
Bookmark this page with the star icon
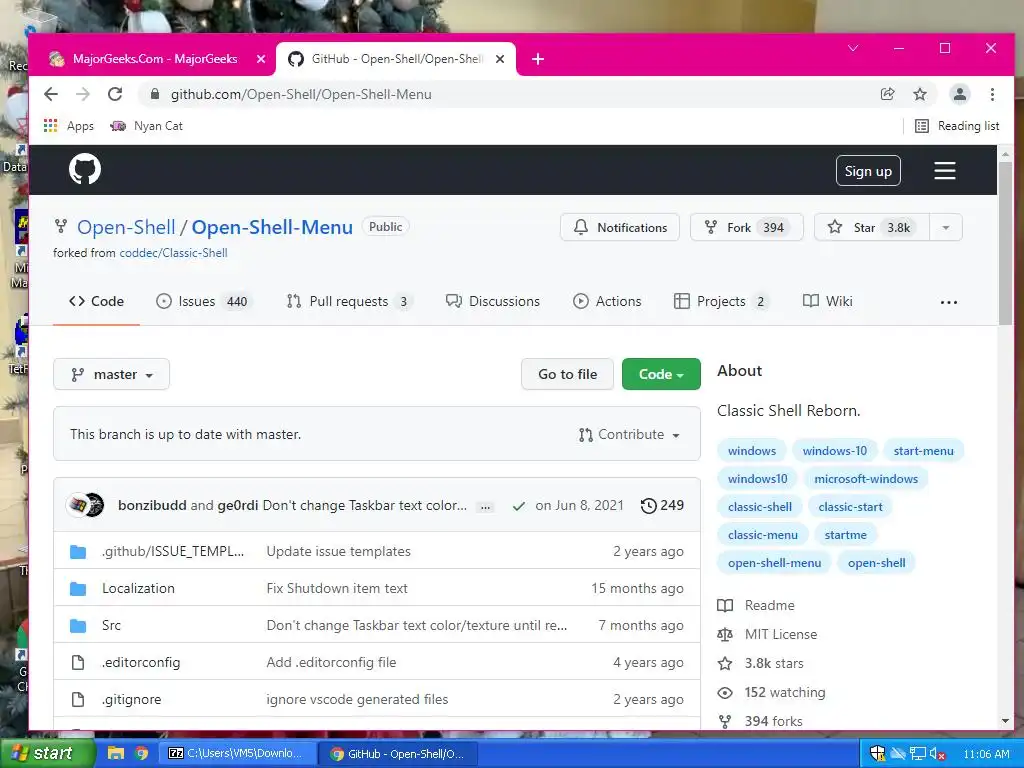(920, 94)
